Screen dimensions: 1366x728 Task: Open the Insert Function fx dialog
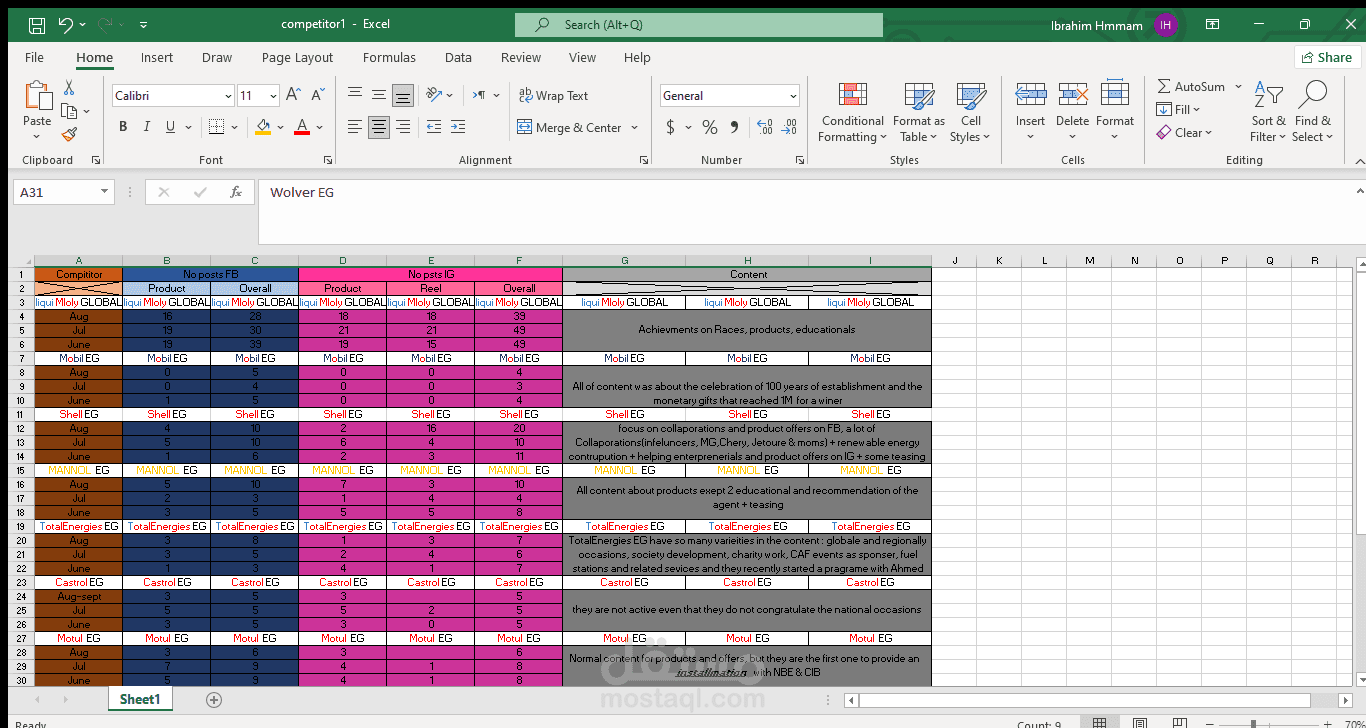pyautogui.click(x=236, y=192)
